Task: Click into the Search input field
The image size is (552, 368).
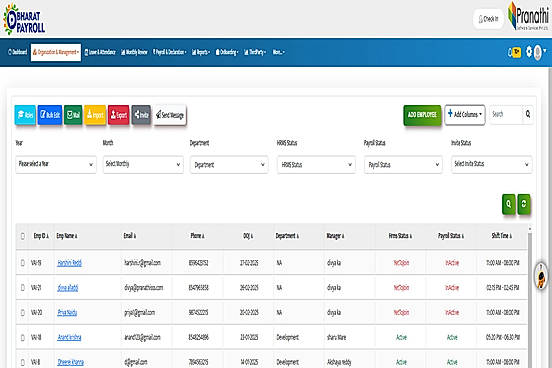Action: [506, 114]
